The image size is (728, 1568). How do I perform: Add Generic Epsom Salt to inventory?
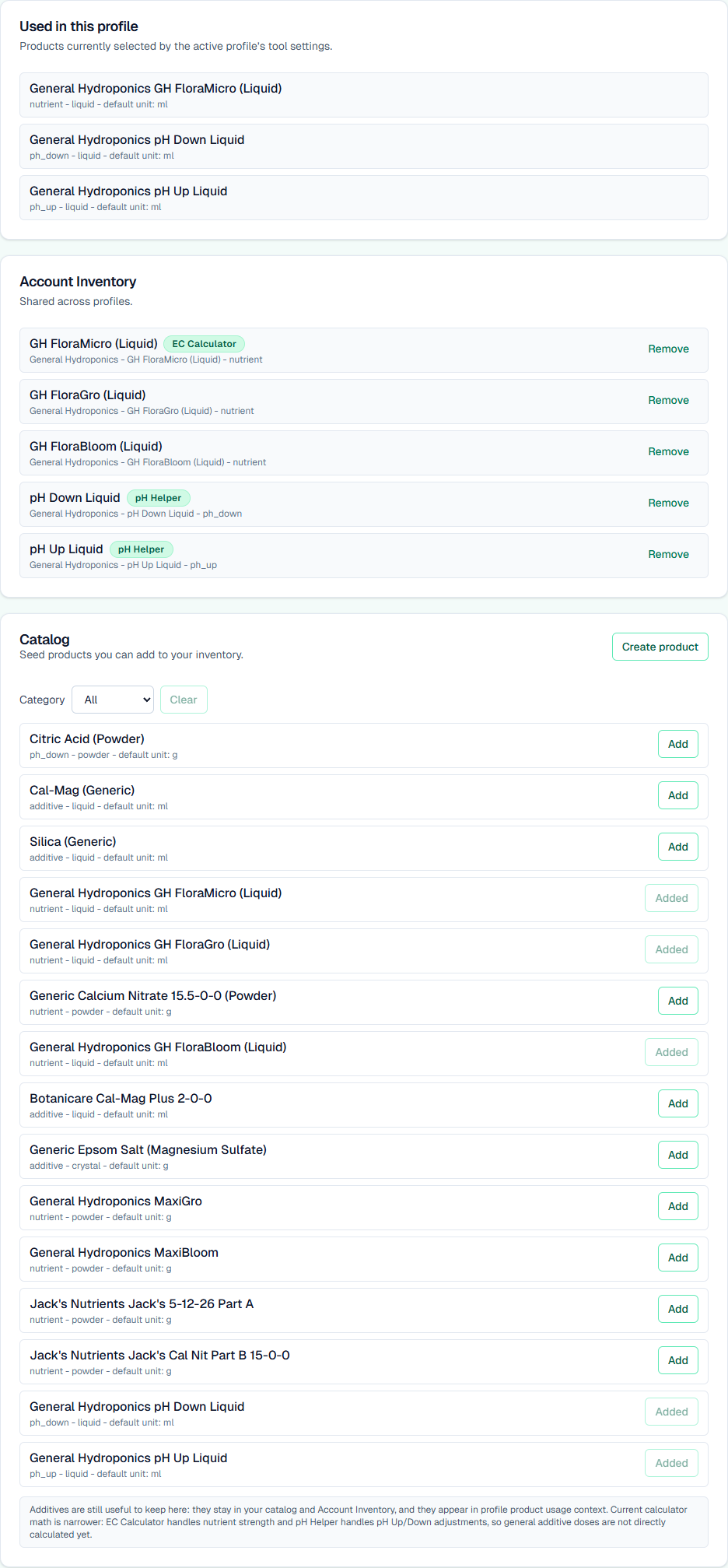pyautogui.click(x=677, y=1155)
